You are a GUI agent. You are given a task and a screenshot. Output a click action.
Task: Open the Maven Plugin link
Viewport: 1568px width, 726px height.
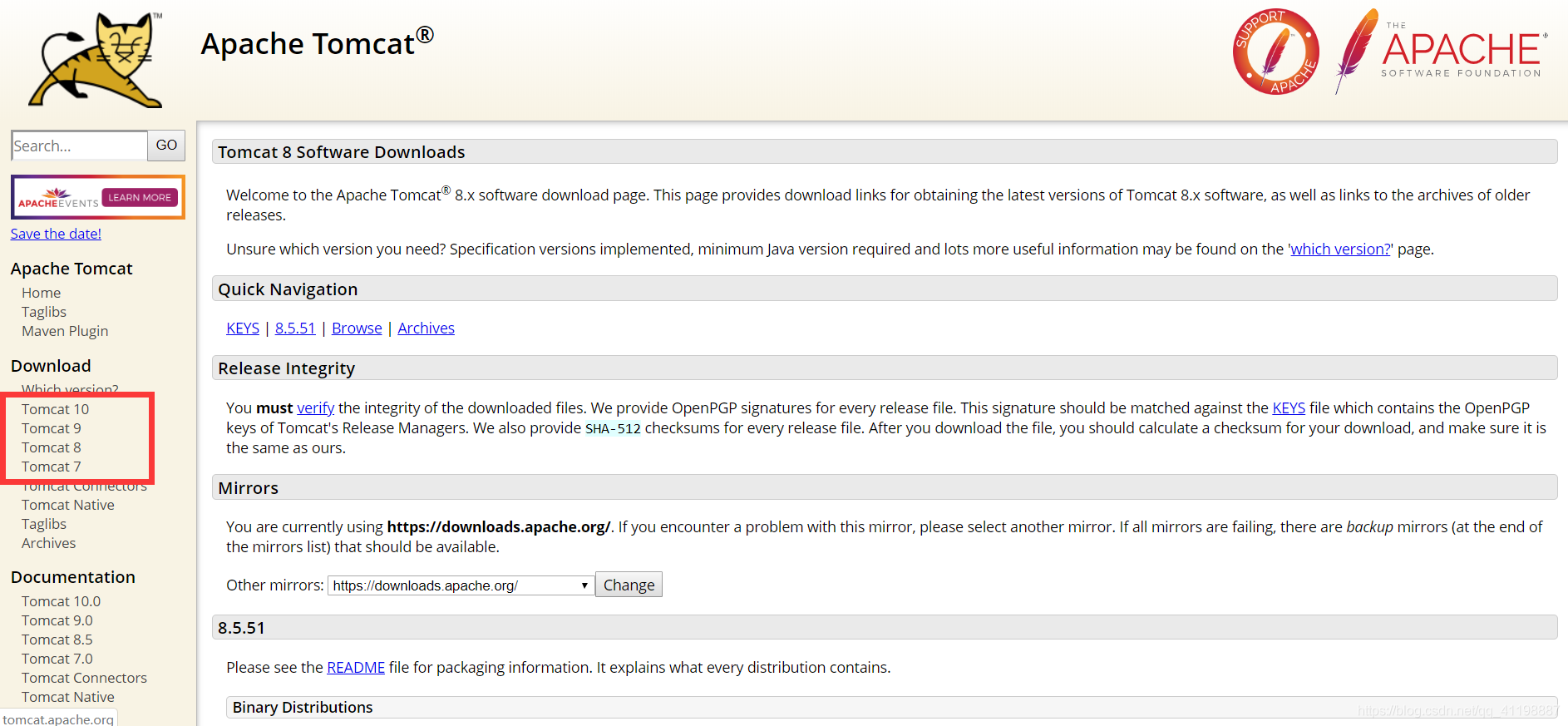(65, 331)
